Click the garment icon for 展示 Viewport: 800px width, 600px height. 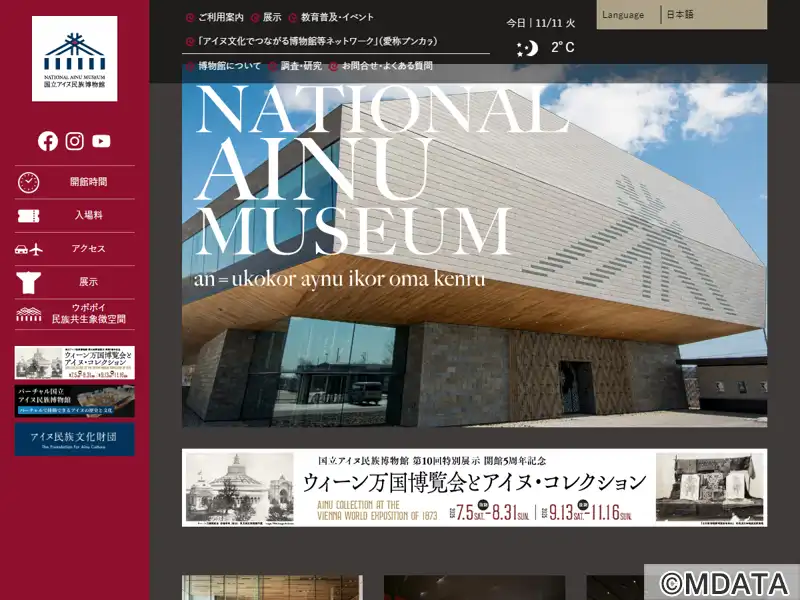coord(28,282)
